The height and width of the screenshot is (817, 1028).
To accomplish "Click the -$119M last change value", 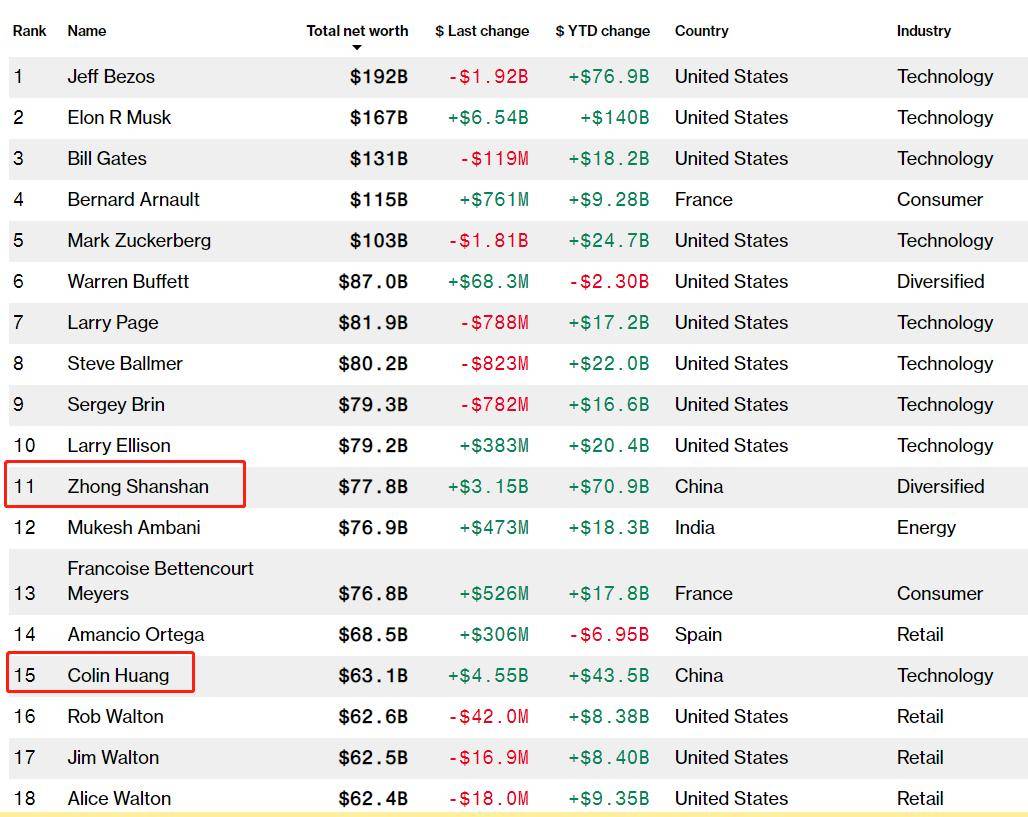I will point(494,159).
